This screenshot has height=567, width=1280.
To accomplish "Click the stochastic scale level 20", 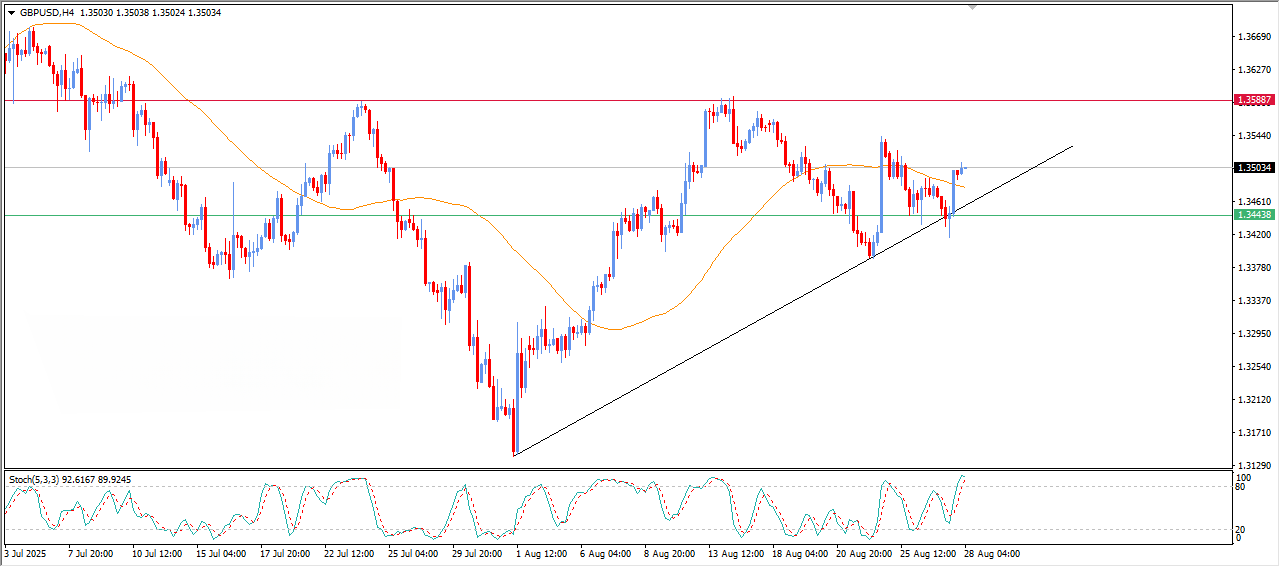I will [1242, 529].
